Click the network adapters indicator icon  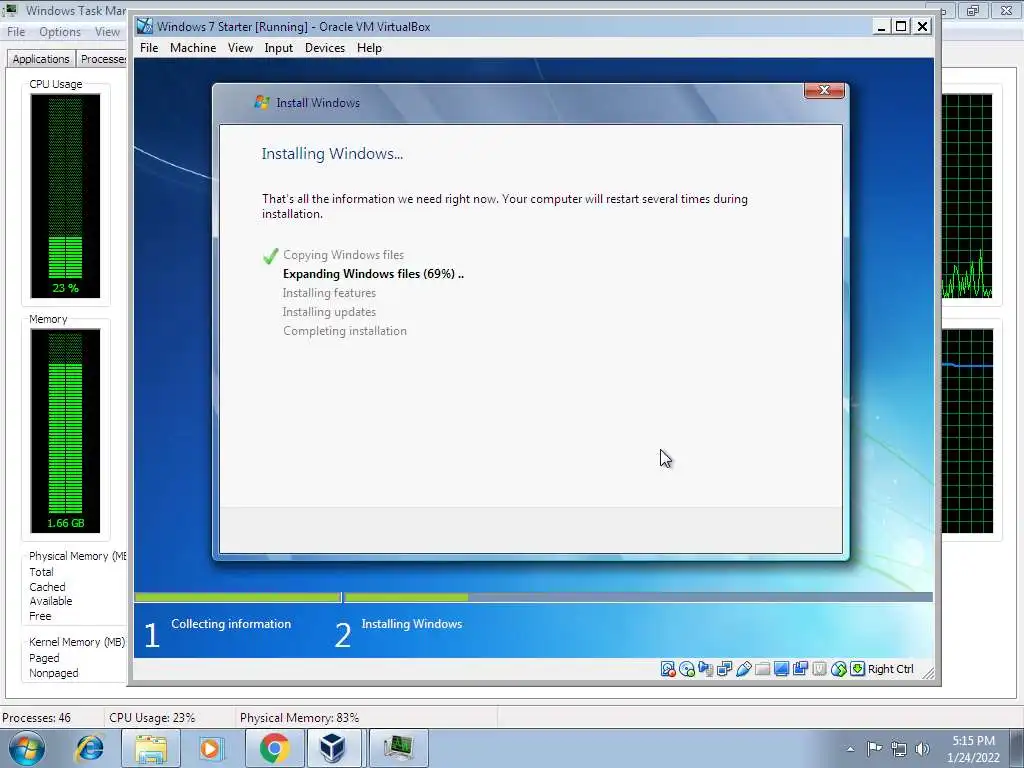click(x=724, y=669)
